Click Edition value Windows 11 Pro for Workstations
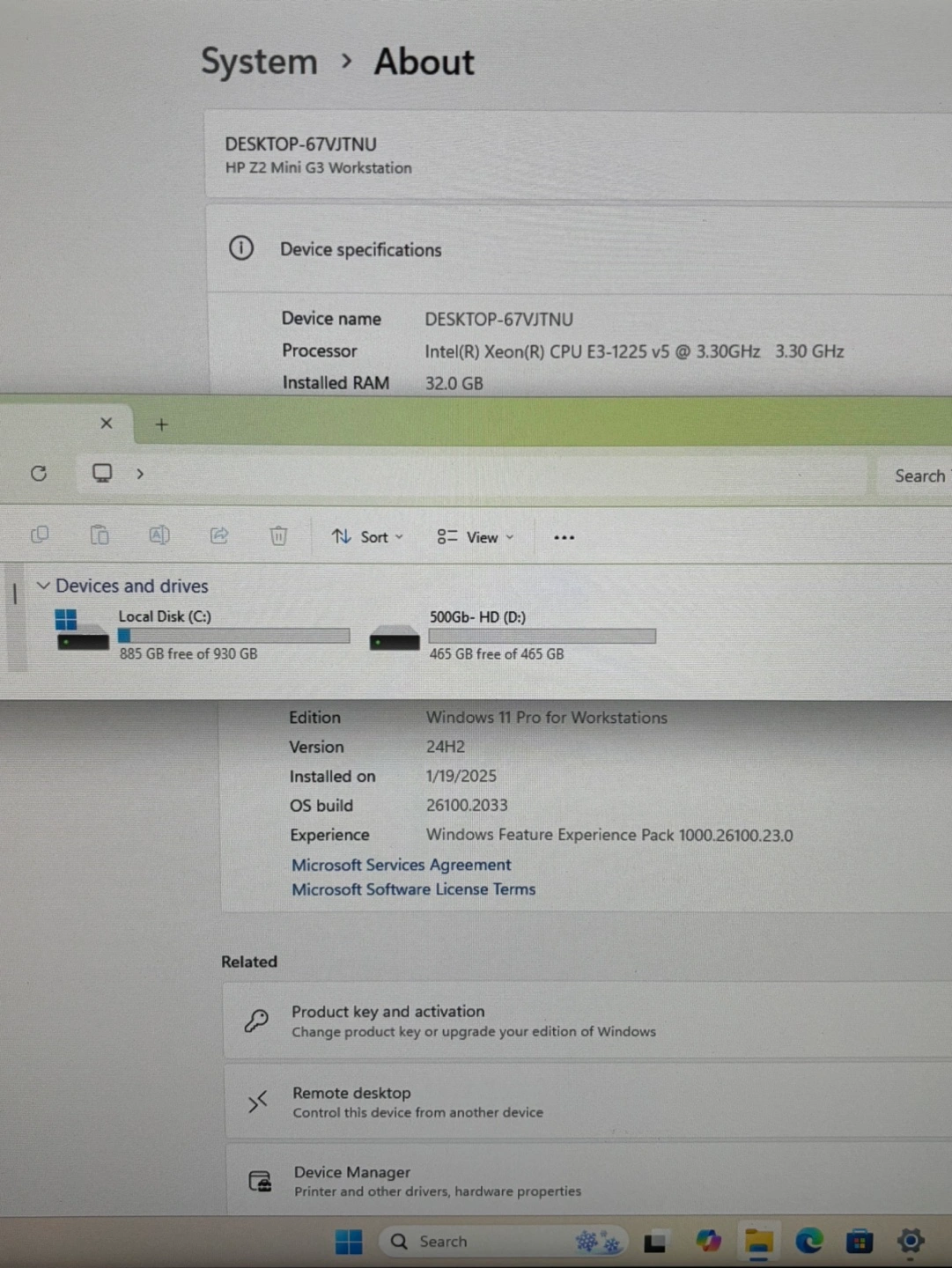This screenshot has width=952, height=1268. point(547,718)
